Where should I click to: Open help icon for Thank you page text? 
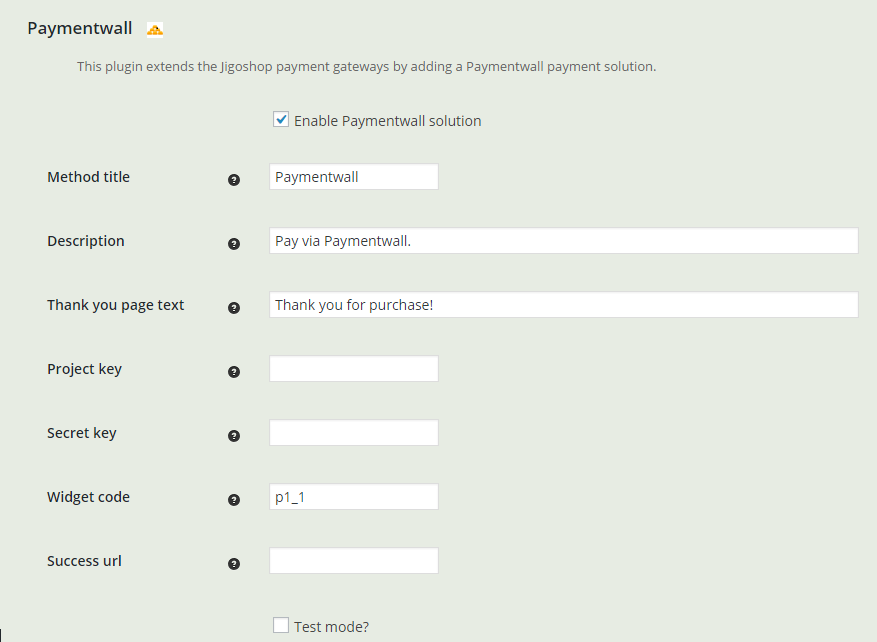tap(234, 308)
